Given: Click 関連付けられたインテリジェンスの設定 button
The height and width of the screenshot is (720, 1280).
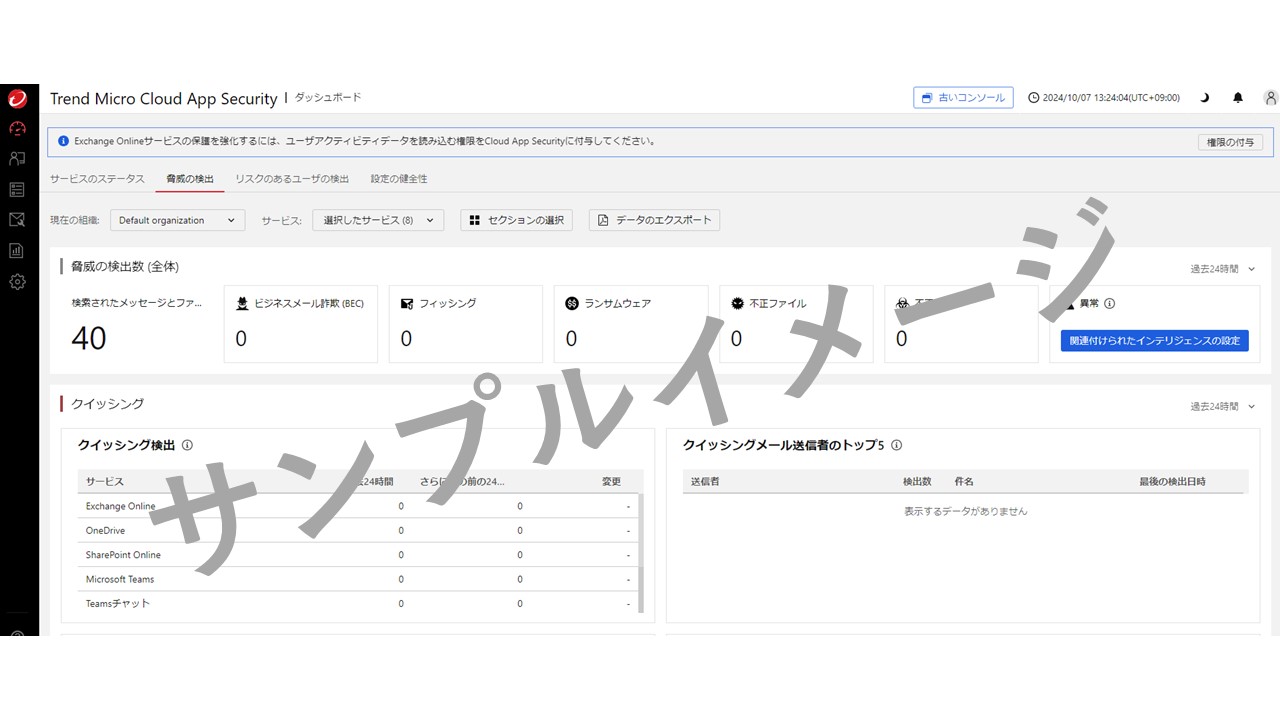Looking at the screenshot, I should 1154,341.
